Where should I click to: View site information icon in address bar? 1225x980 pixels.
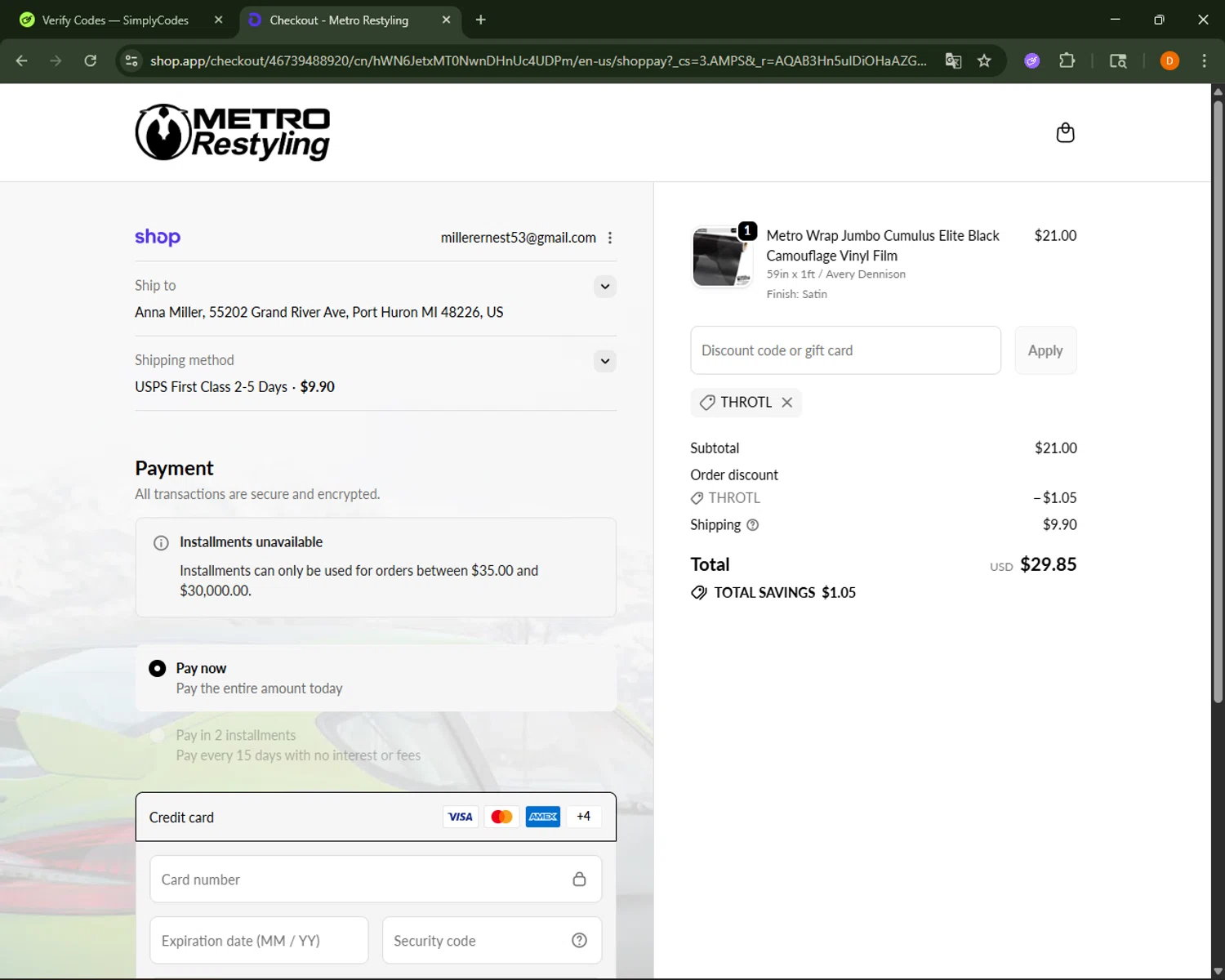pyautogui.click(x=131, y=60)
